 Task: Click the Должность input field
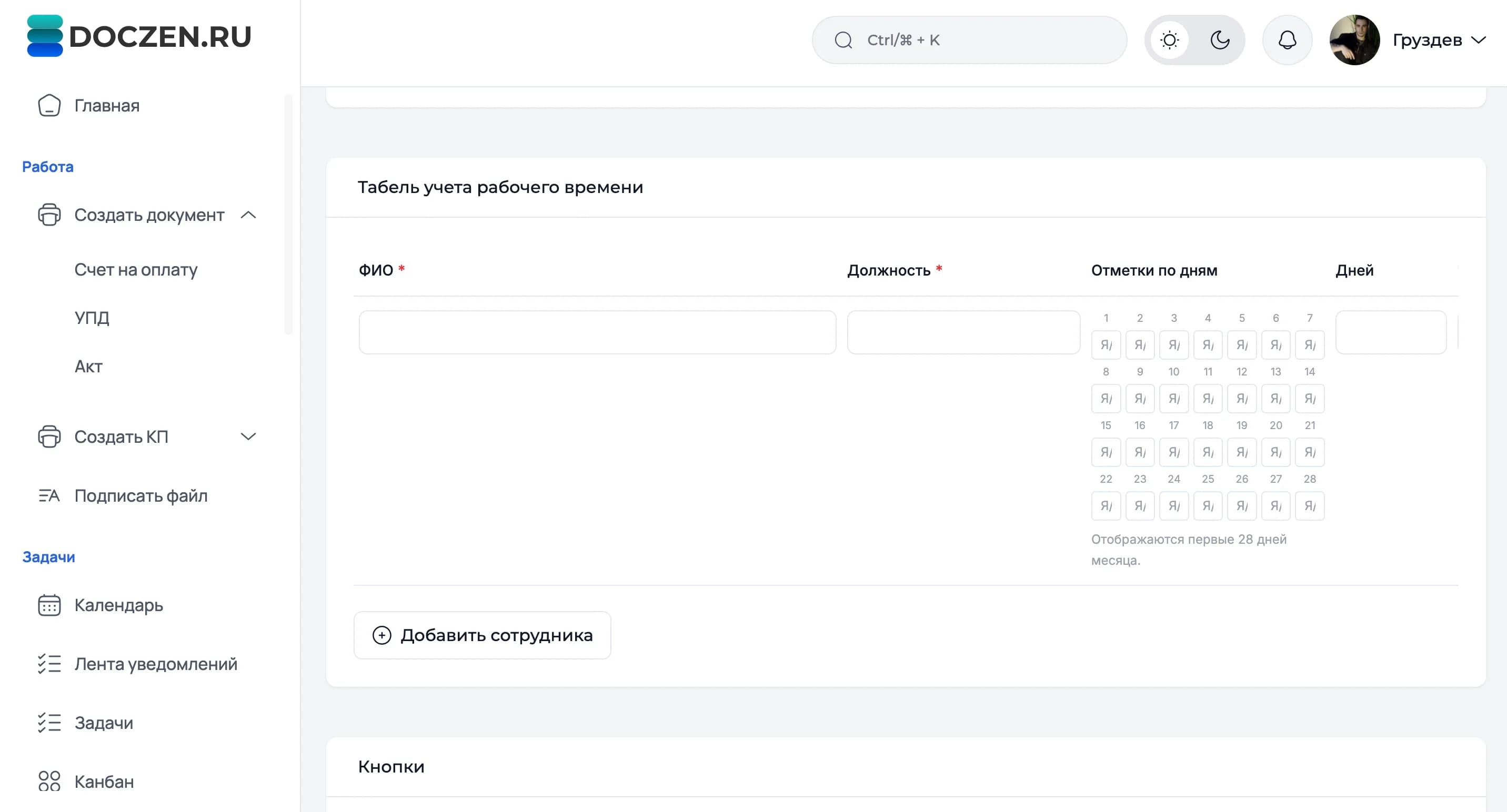point(963,332)
